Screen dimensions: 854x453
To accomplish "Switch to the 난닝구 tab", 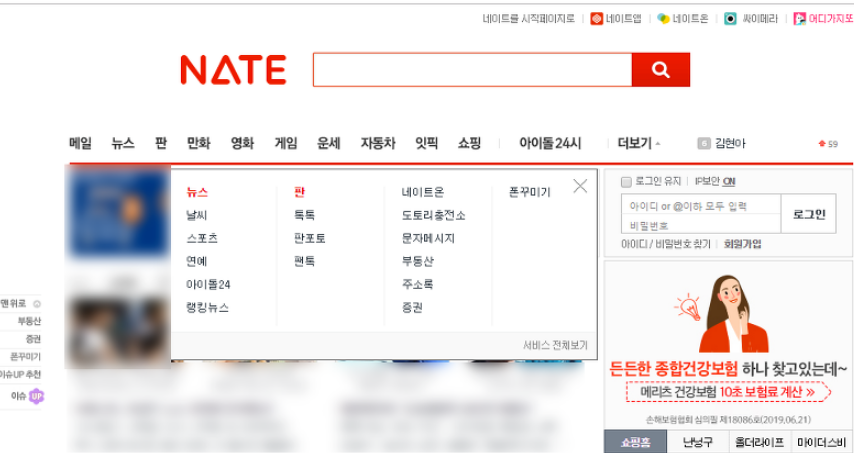I will pos(698,442).
